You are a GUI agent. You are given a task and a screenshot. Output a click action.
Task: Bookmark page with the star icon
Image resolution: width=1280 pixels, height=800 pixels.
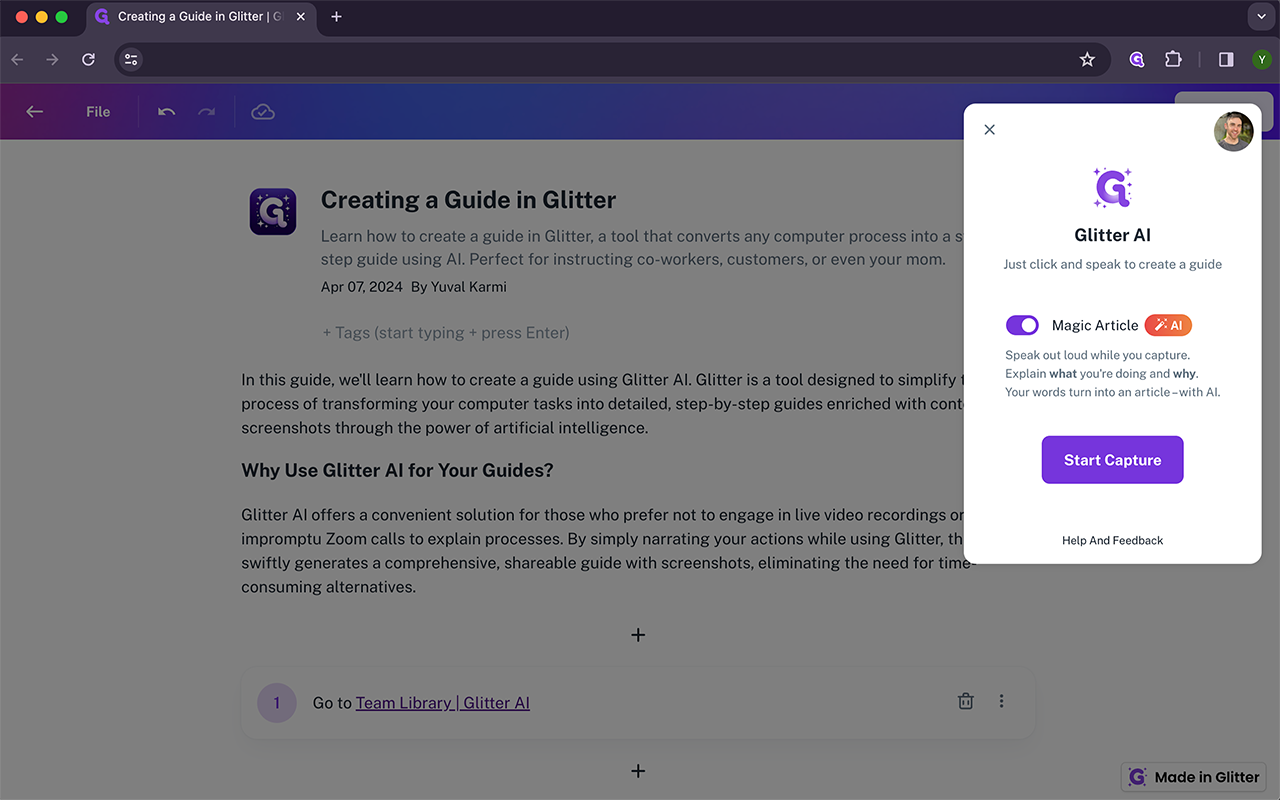click(1087, 60)
